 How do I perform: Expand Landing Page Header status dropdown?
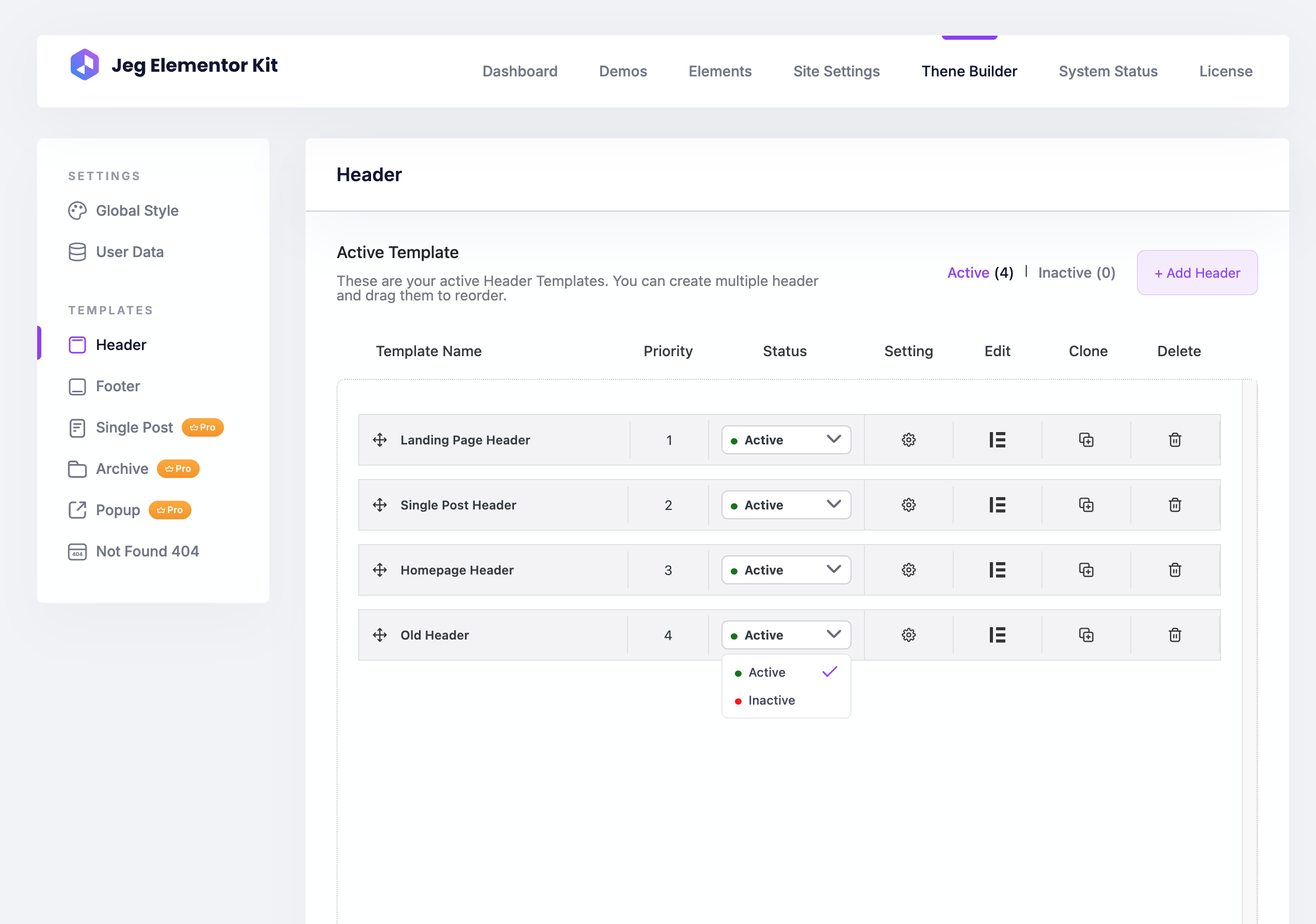pos(785,440)
